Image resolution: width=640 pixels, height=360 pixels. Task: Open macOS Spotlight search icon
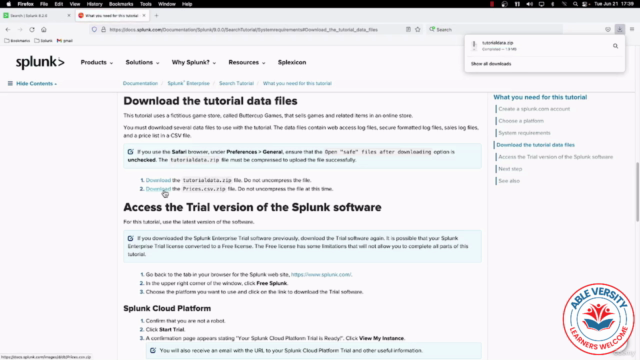575,4
